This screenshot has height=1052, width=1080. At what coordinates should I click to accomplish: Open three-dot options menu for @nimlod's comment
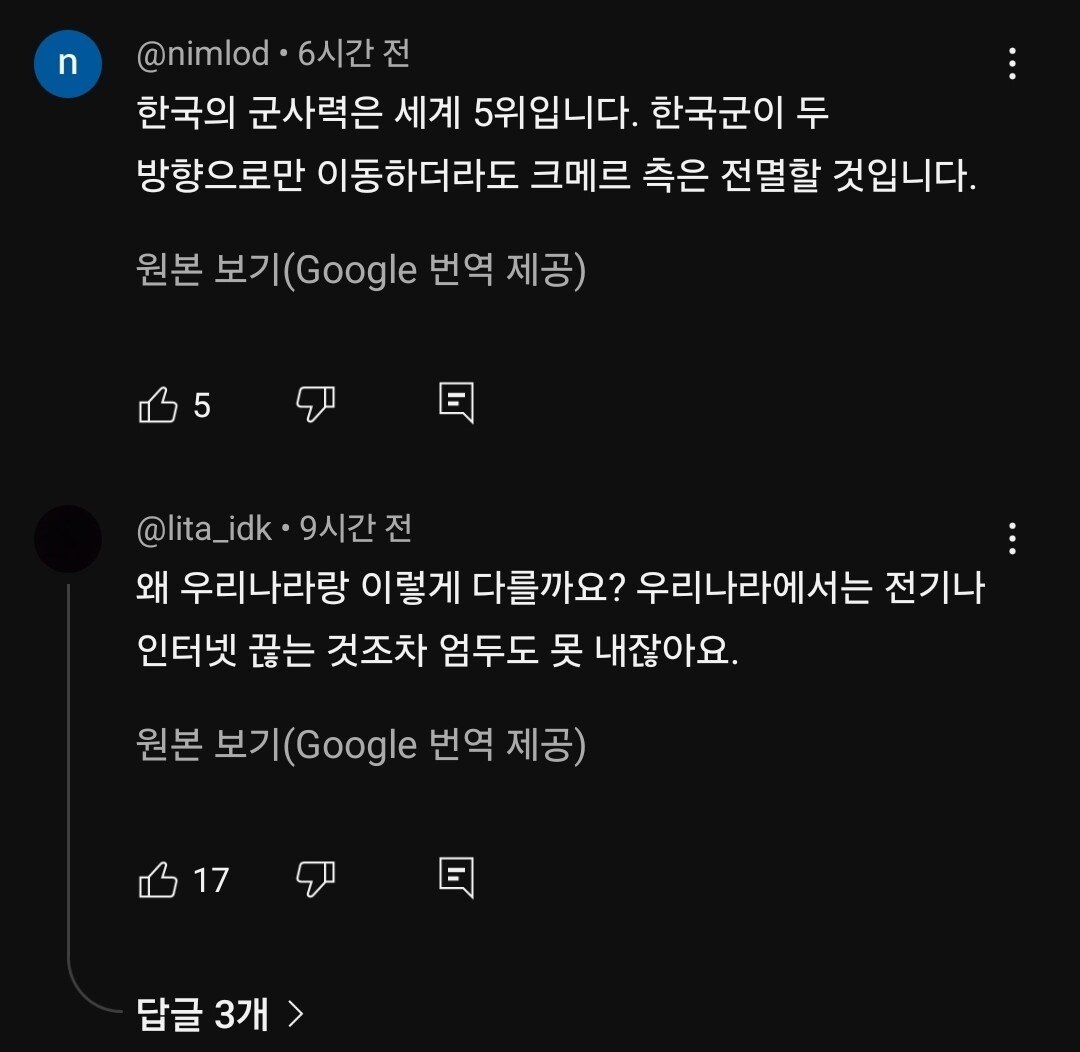1012,64
